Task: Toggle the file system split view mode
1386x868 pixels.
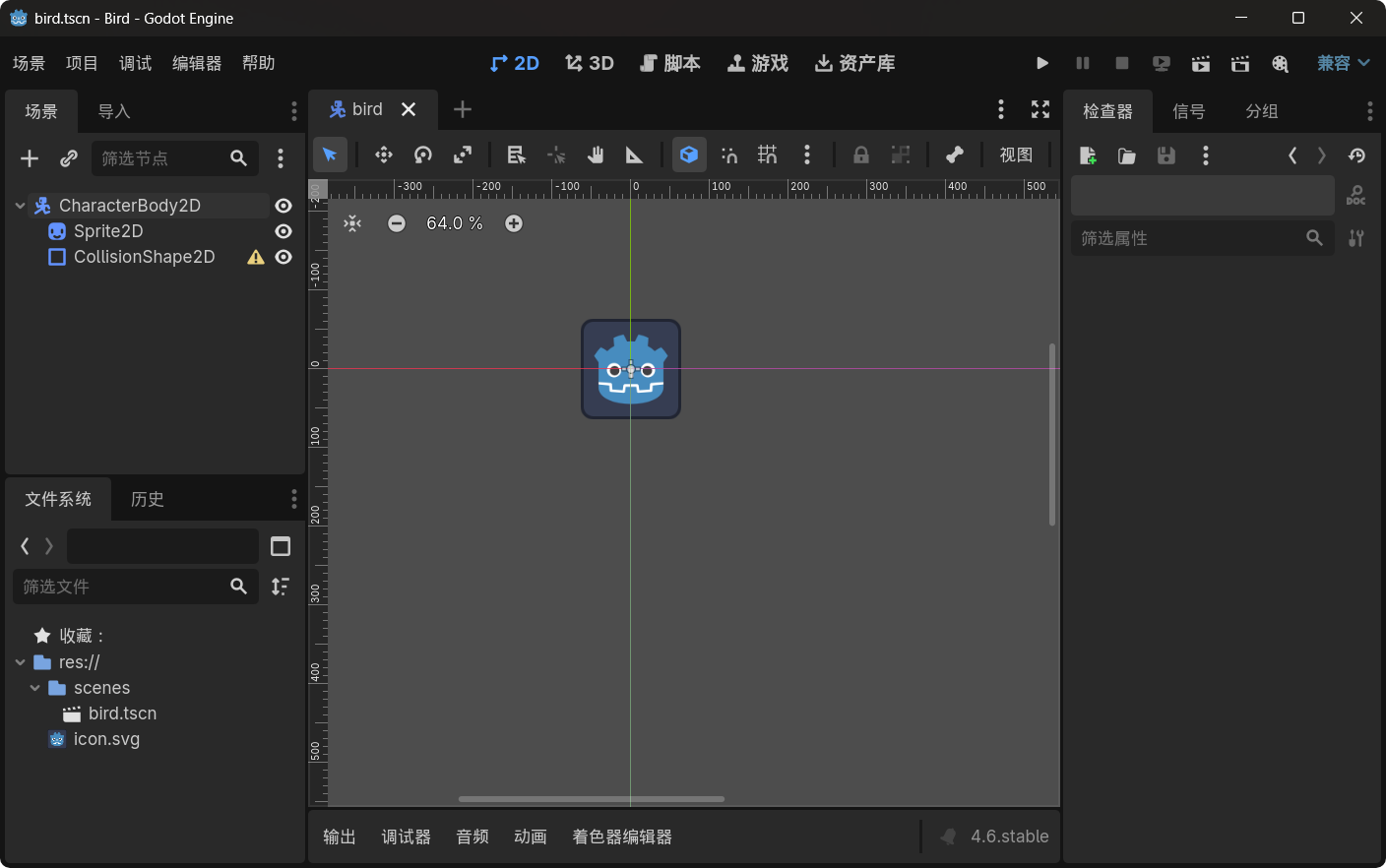Action: point(281,546)
